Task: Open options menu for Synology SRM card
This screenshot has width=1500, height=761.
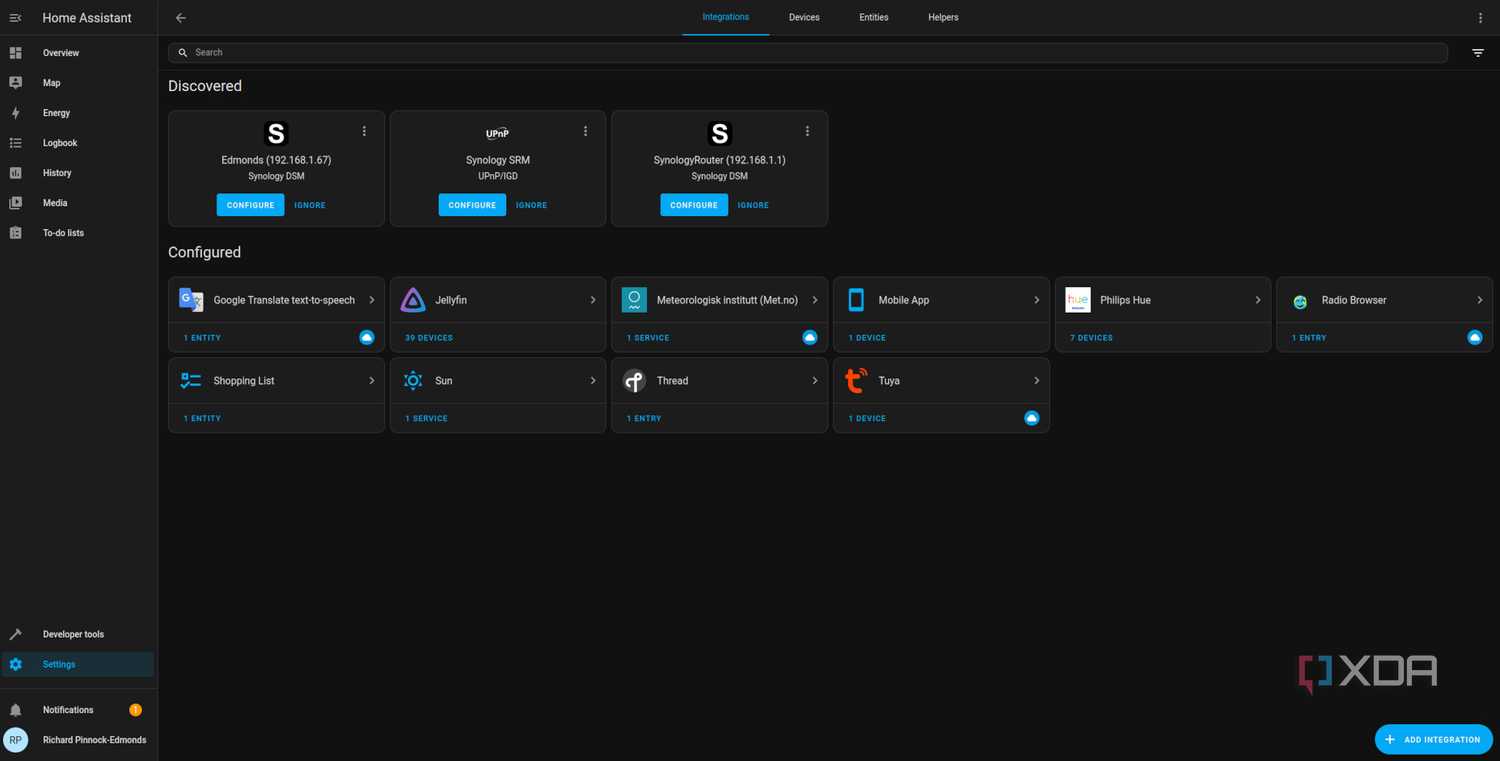Action: 586,131
